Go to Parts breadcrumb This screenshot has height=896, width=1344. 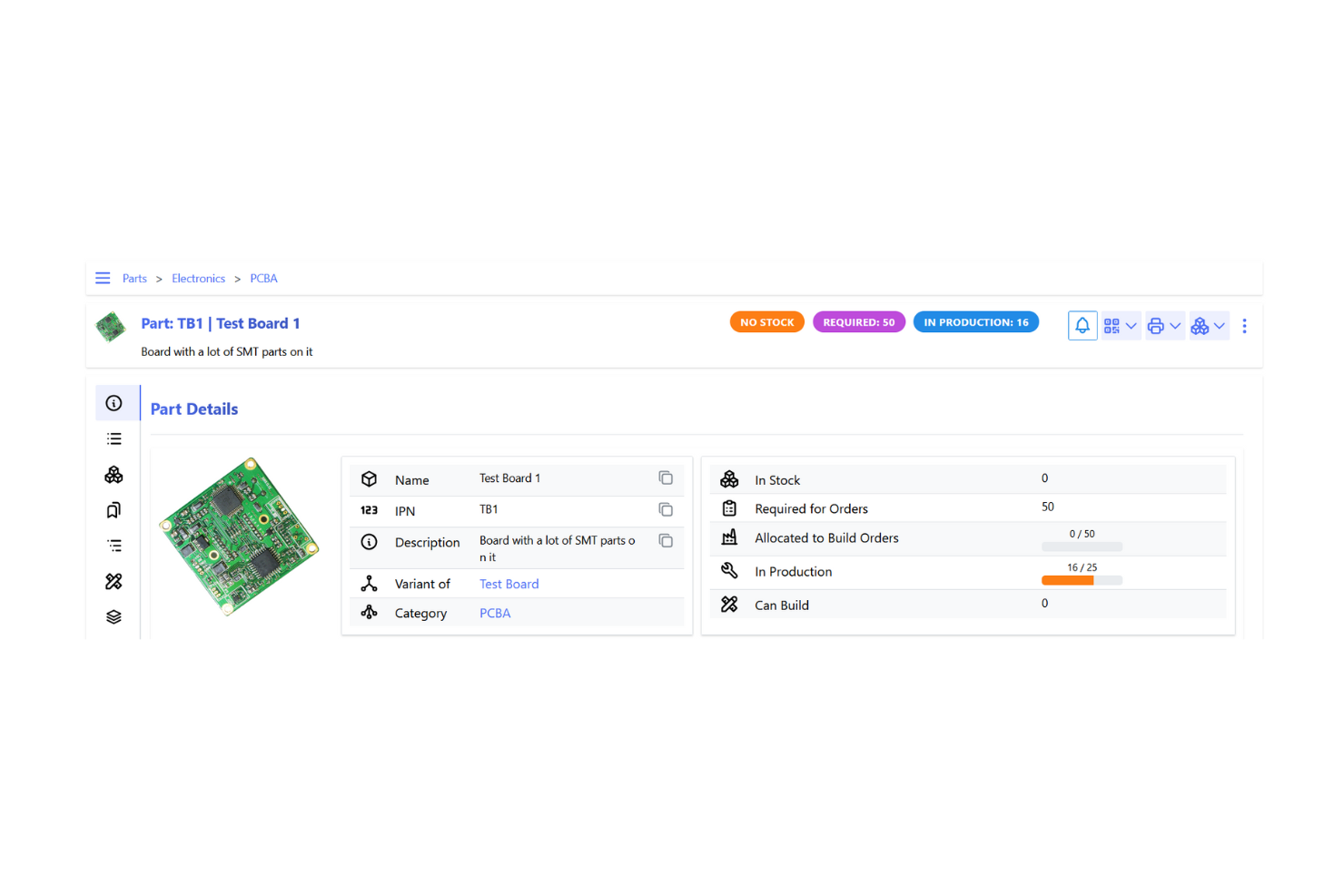[134, 279]
